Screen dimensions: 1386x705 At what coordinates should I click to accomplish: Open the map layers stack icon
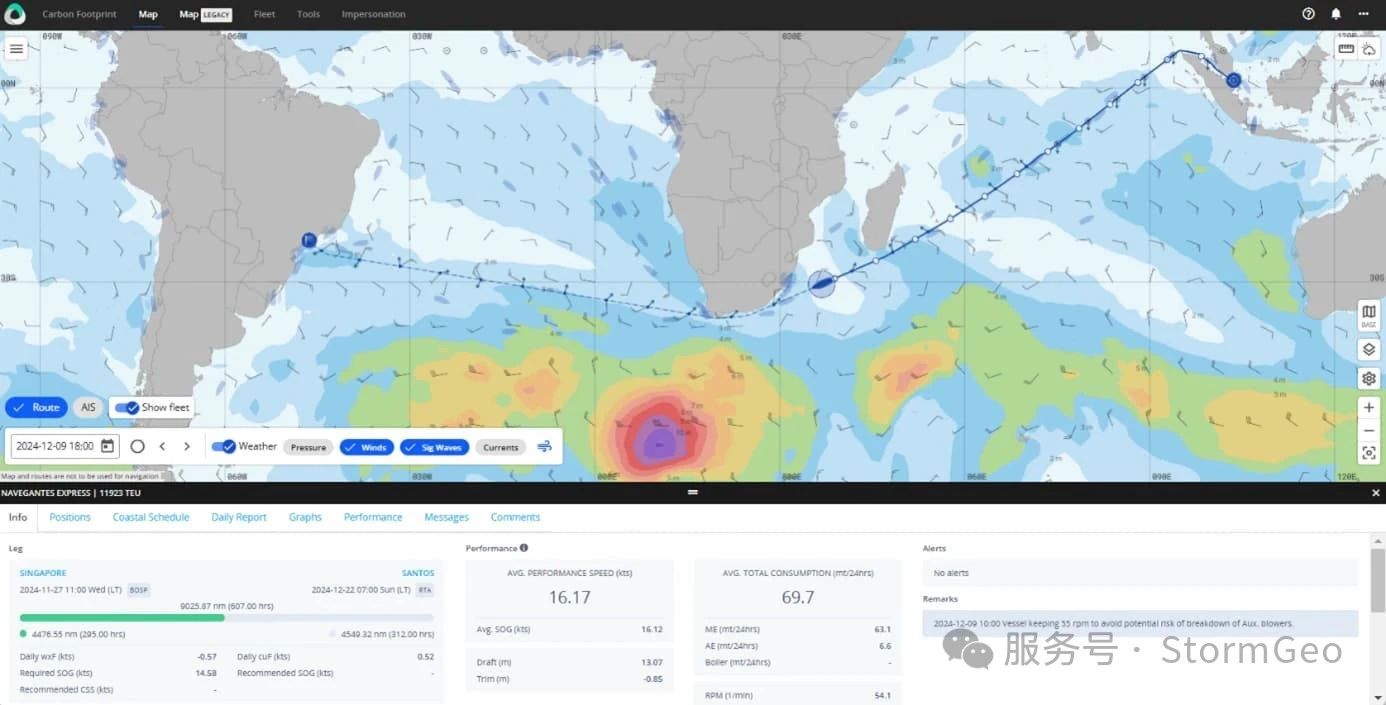1369,350
